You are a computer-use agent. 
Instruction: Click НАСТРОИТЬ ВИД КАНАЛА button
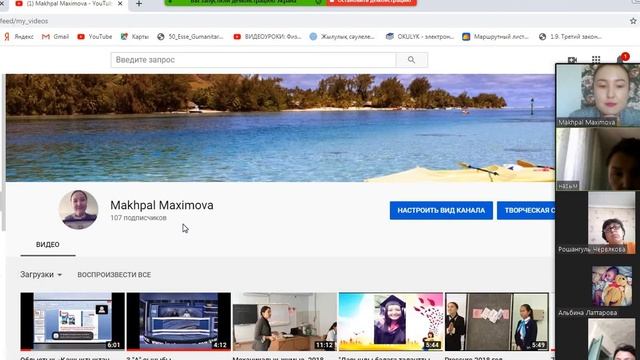coord(441,210)
